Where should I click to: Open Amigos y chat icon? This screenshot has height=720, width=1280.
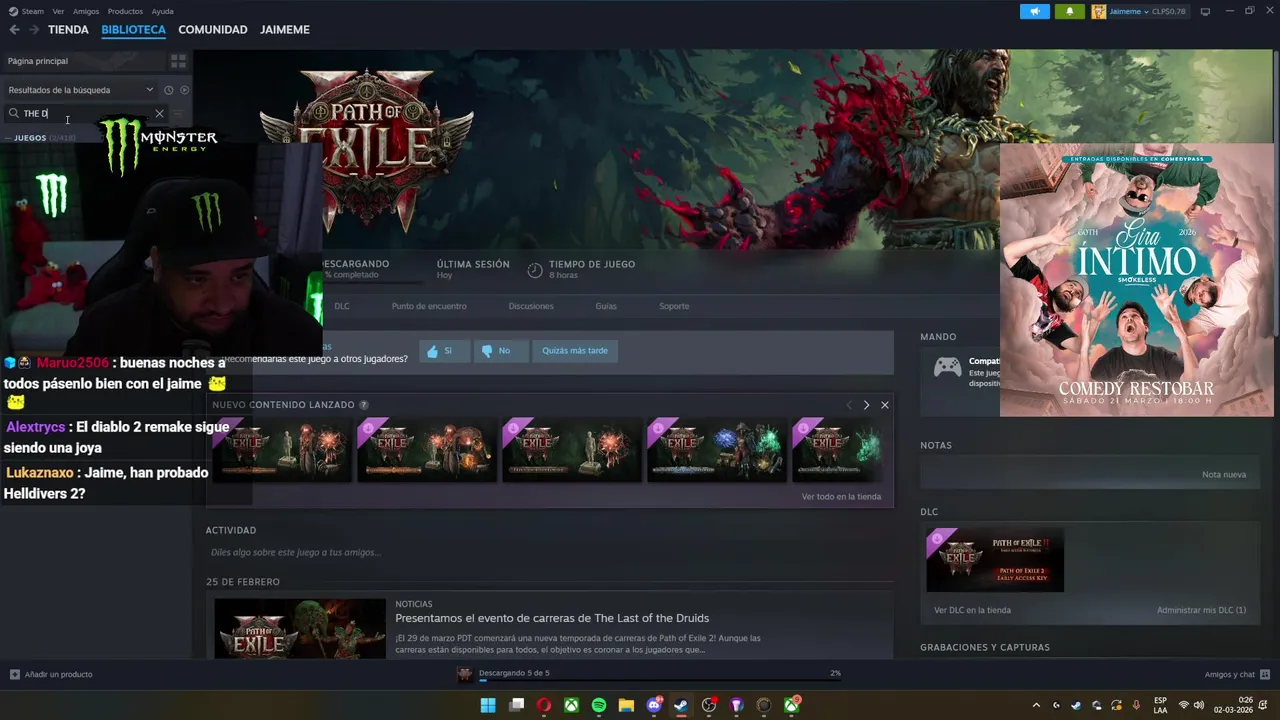pyautogui.click(x=1265, y=674)
